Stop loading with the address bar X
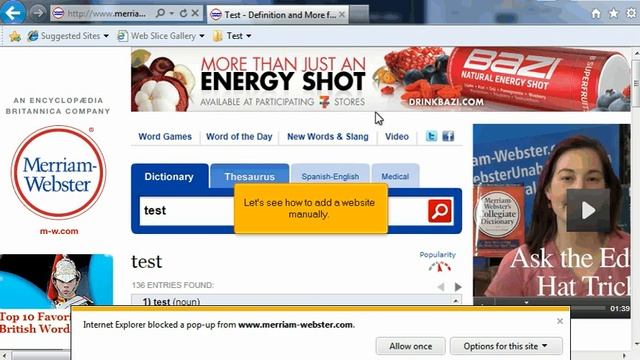The height and width of the screenshot is (360, 640). click(x=196, y=13)
